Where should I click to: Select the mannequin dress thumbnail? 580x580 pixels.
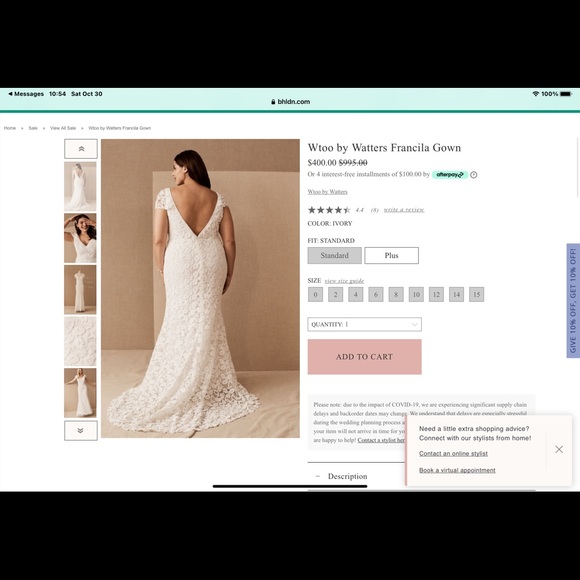click(x=80, y=290)
